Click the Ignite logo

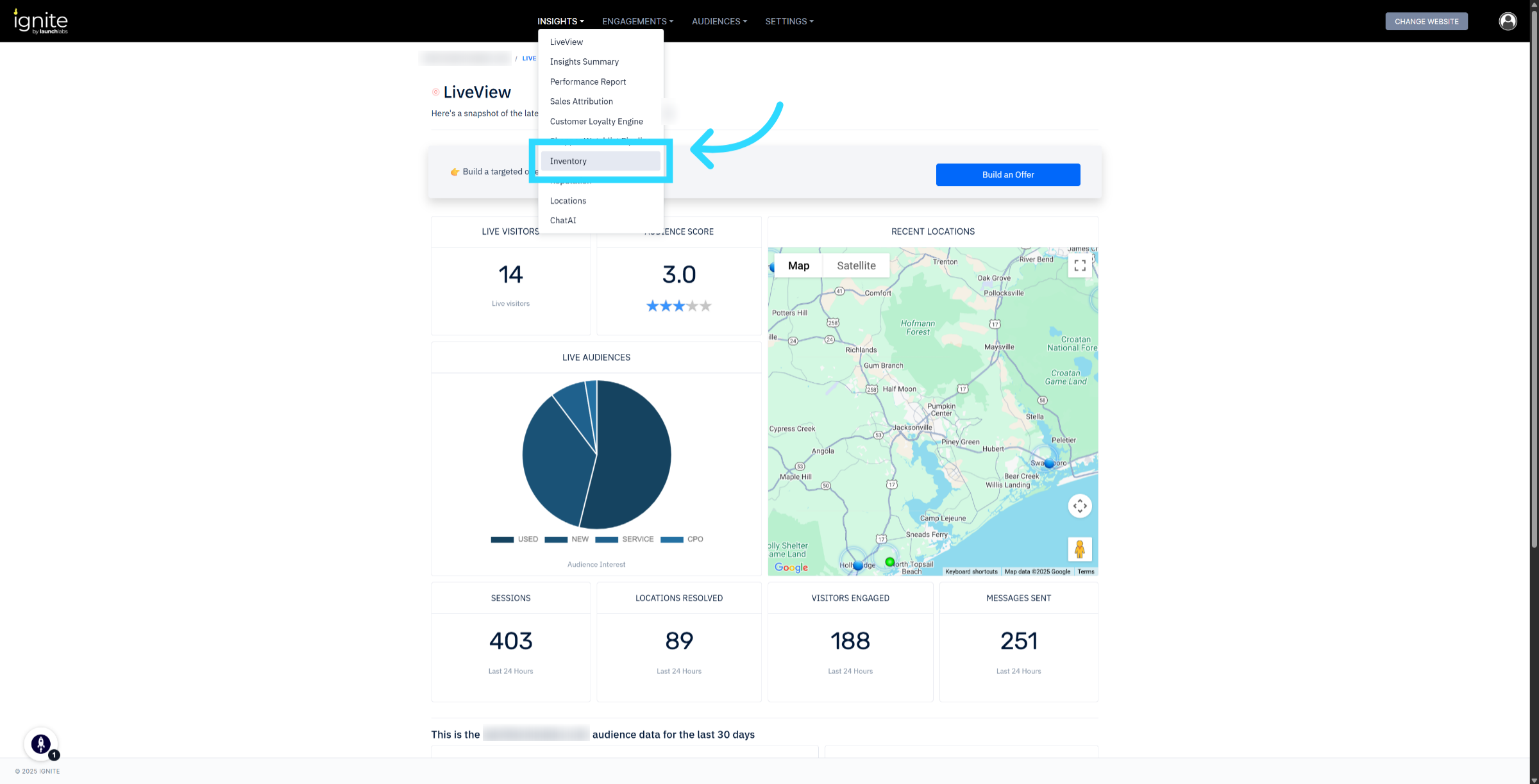pyautogui.click(x=40, y=21)
